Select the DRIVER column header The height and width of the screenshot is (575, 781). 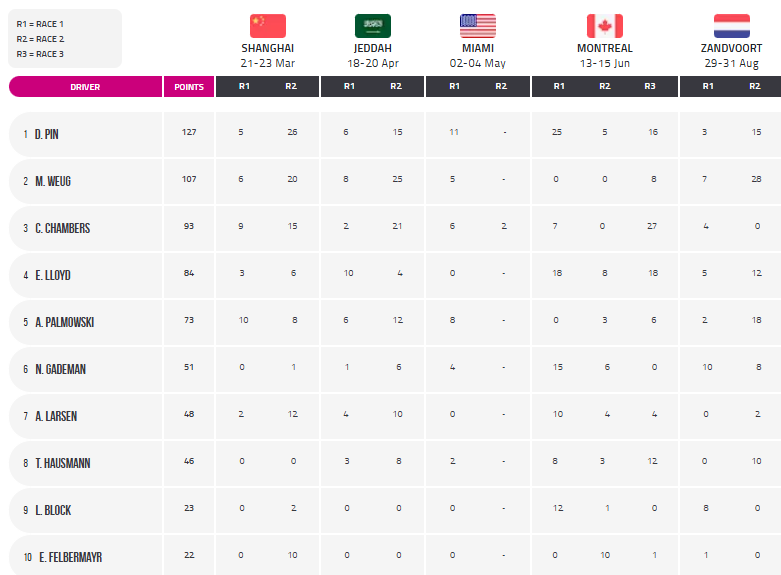tap(86, 87)
